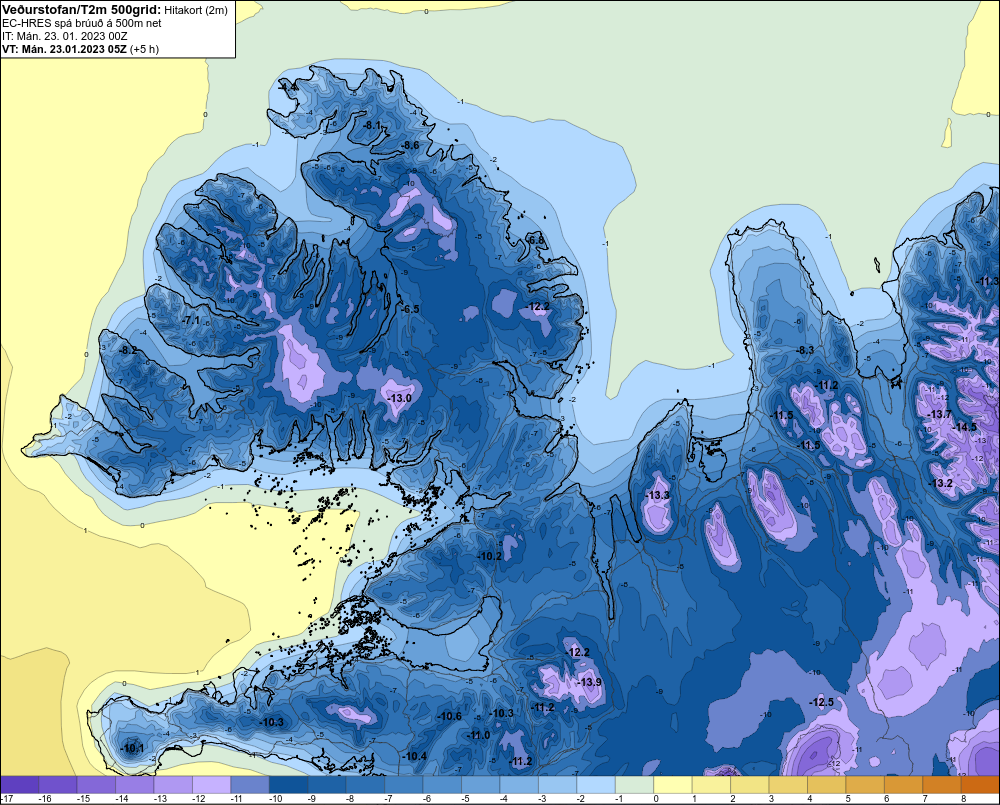Click the -13.7 temperature value on map
Viewport: 1000px width, 805px height.
940,415
